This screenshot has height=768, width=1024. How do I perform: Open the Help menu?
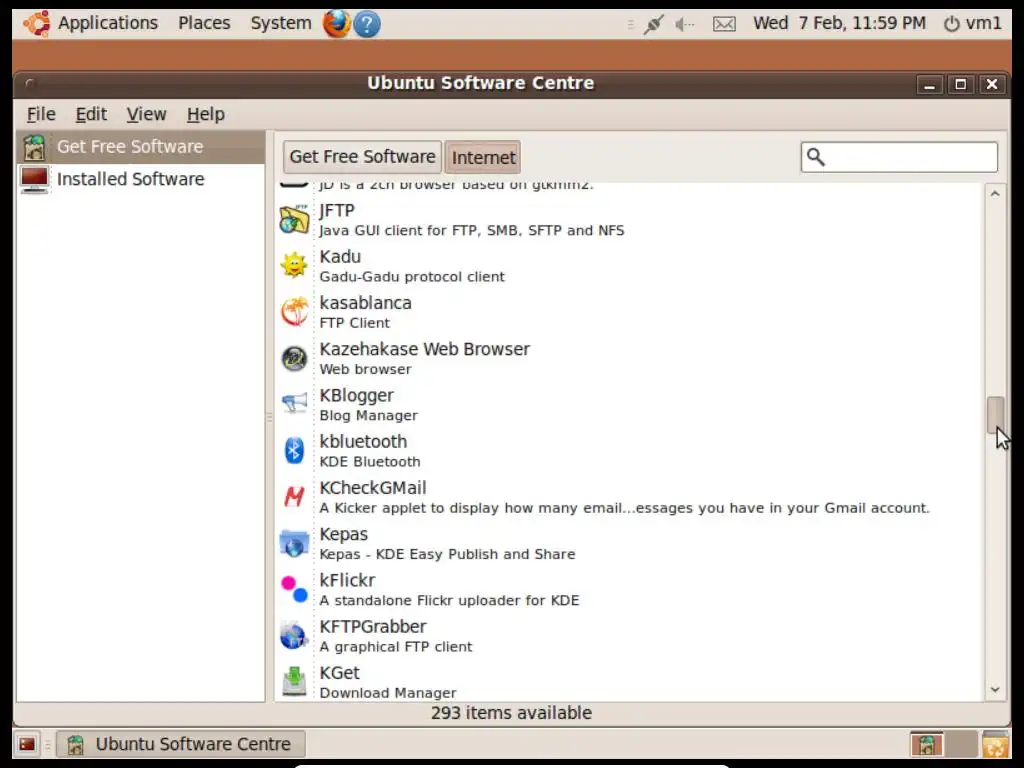[206, 114]
